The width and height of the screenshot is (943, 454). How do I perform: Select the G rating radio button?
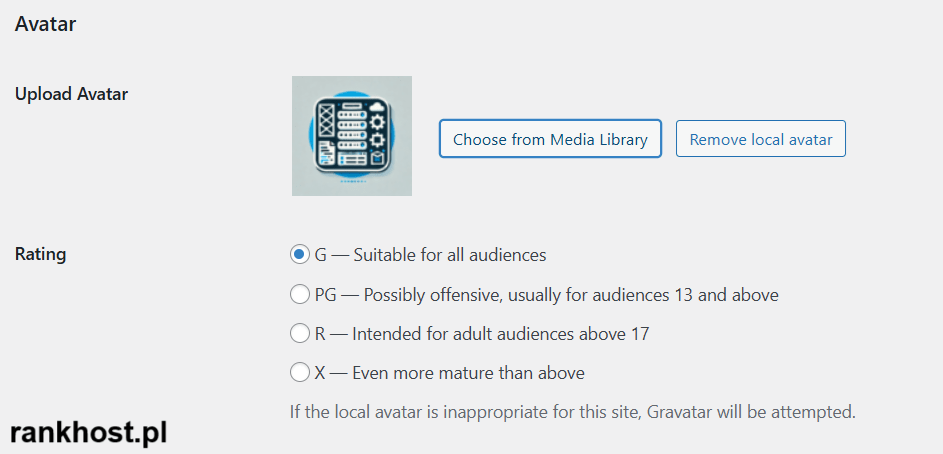coord(299,254)
